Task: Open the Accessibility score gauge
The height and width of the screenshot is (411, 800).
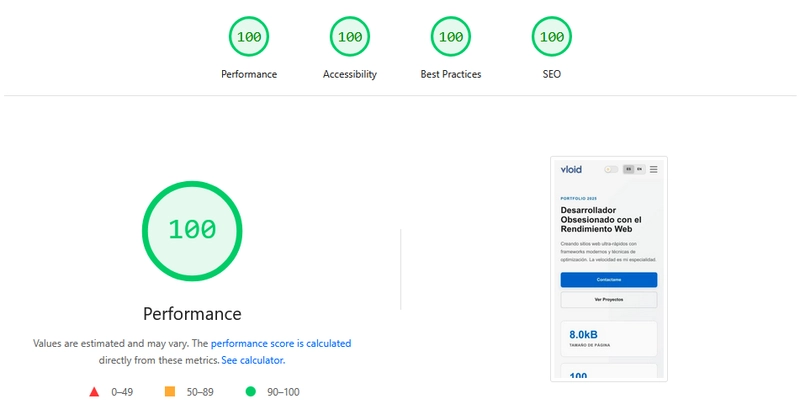Action: pos(350,37)
